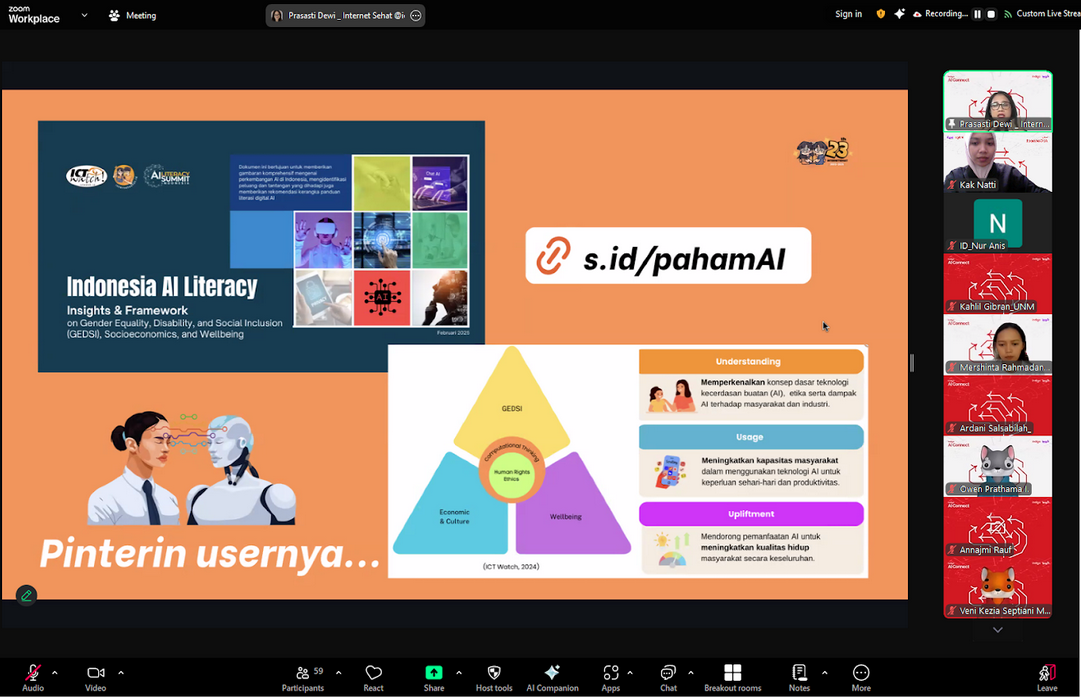The image size is (1081, 697).
Task: Click the Zoom Workplace logo
Action: (x=34, y=14)
